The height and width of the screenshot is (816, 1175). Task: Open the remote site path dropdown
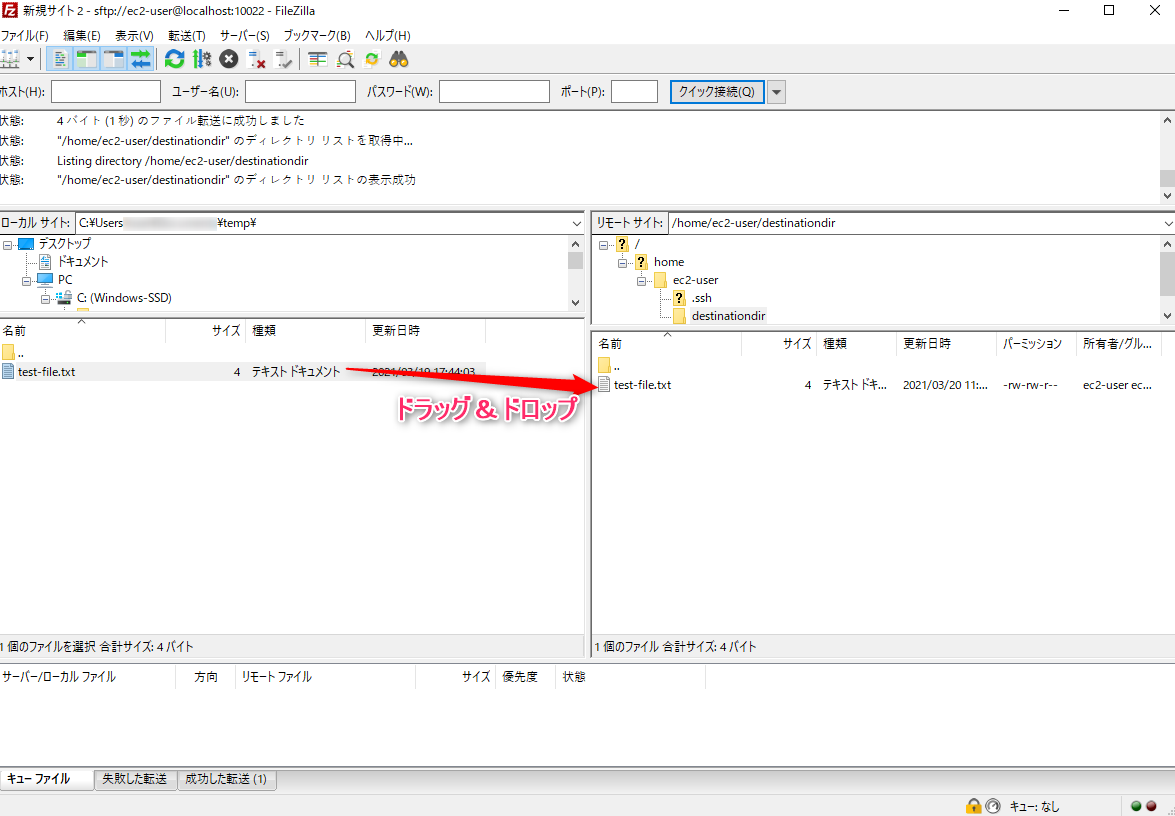(x=1168, y=223)
